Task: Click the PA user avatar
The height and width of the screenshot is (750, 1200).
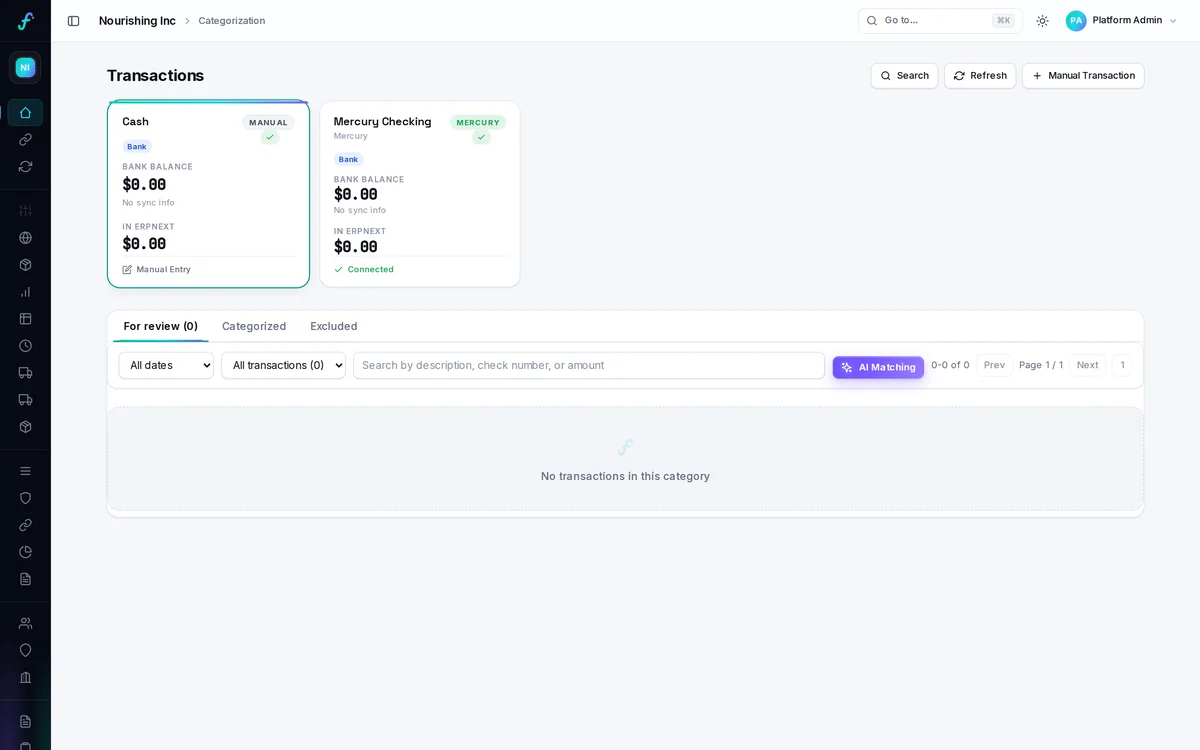Action: (1076, 20)
